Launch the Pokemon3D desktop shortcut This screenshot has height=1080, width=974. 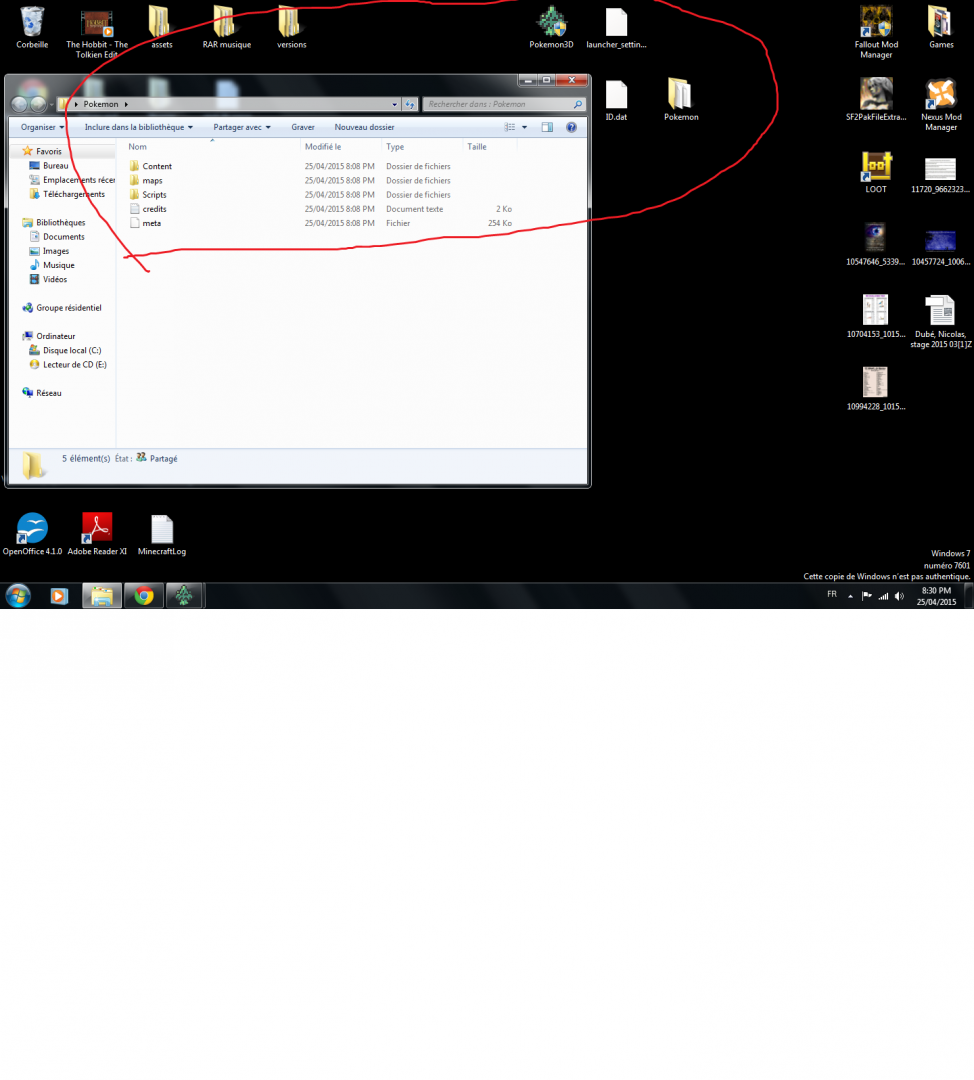click(x=551, y=28)
